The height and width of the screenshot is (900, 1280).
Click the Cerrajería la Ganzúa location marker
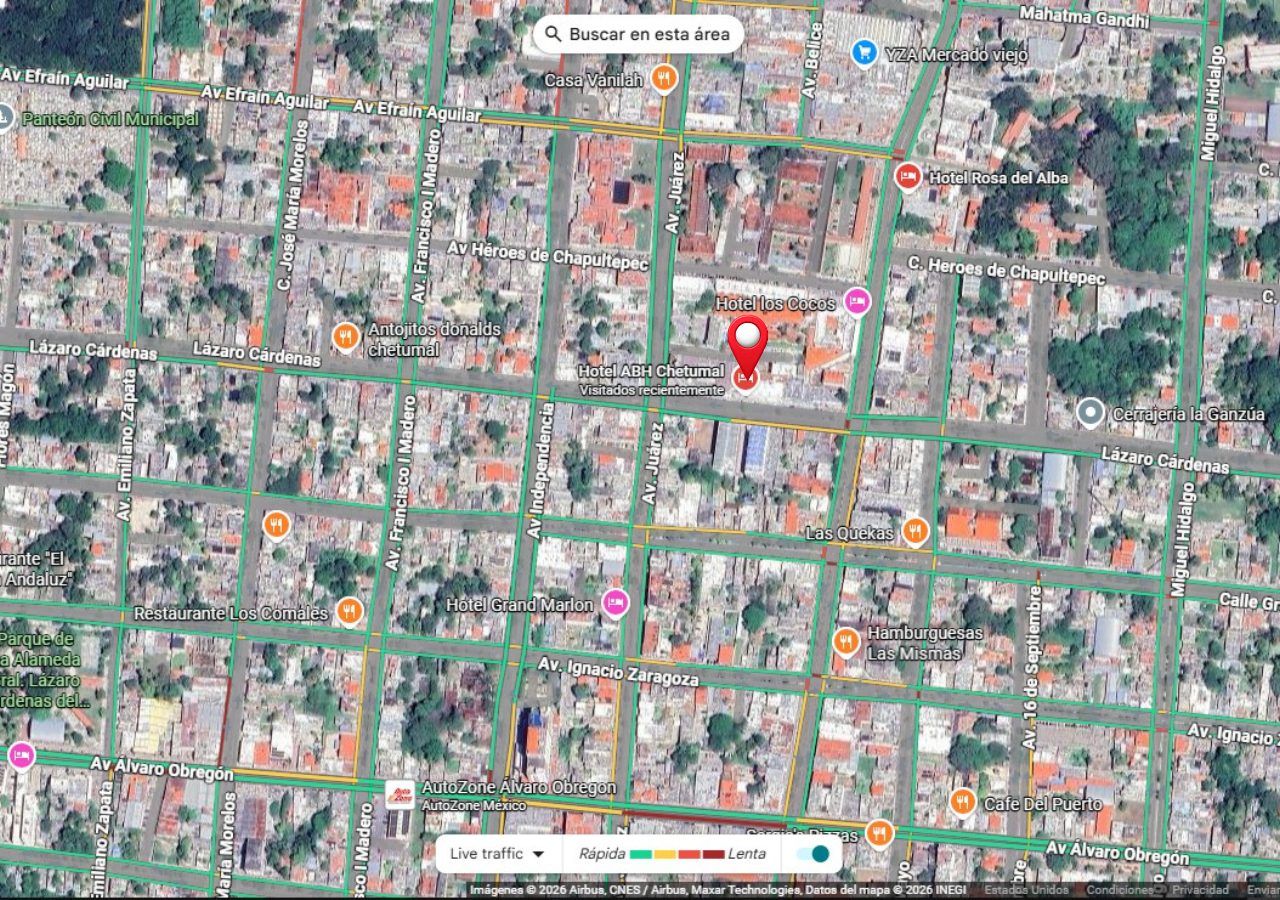pyautogui.click(x=1090, y=413)
